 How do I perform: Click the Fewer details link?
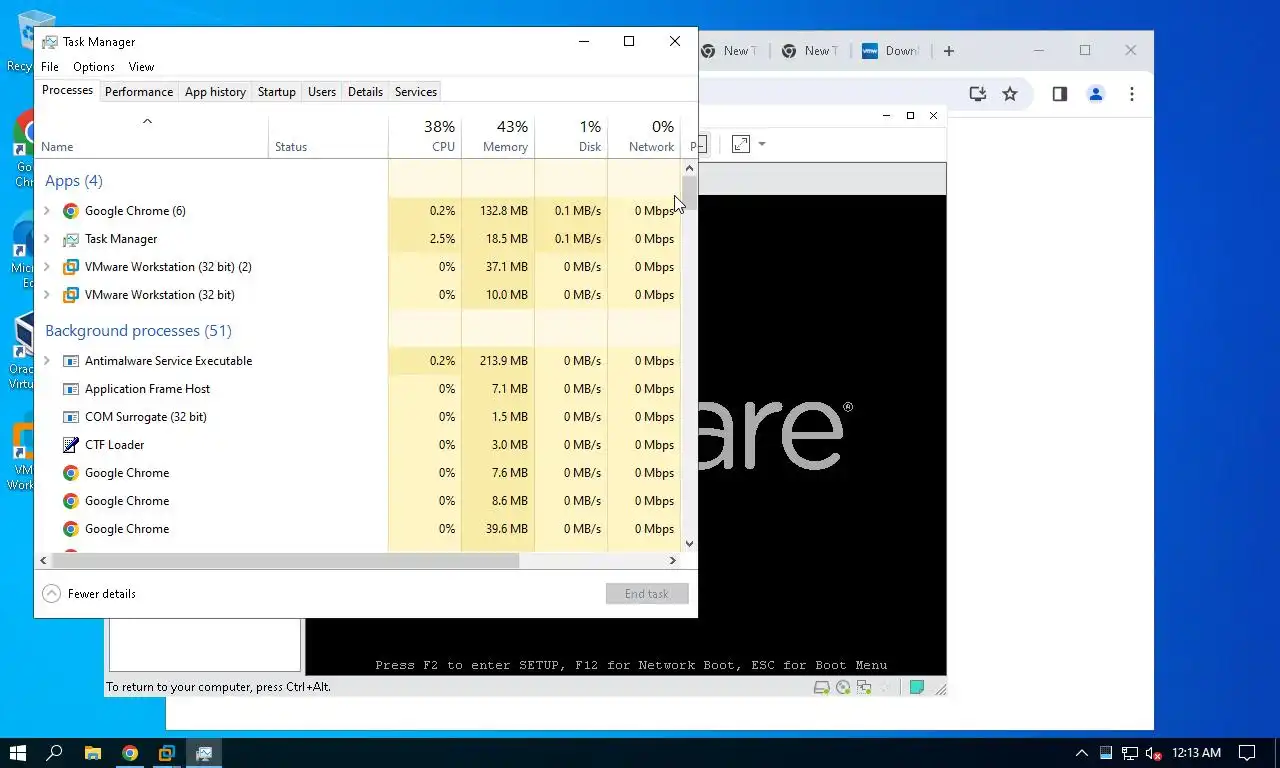tap(102, 594)
